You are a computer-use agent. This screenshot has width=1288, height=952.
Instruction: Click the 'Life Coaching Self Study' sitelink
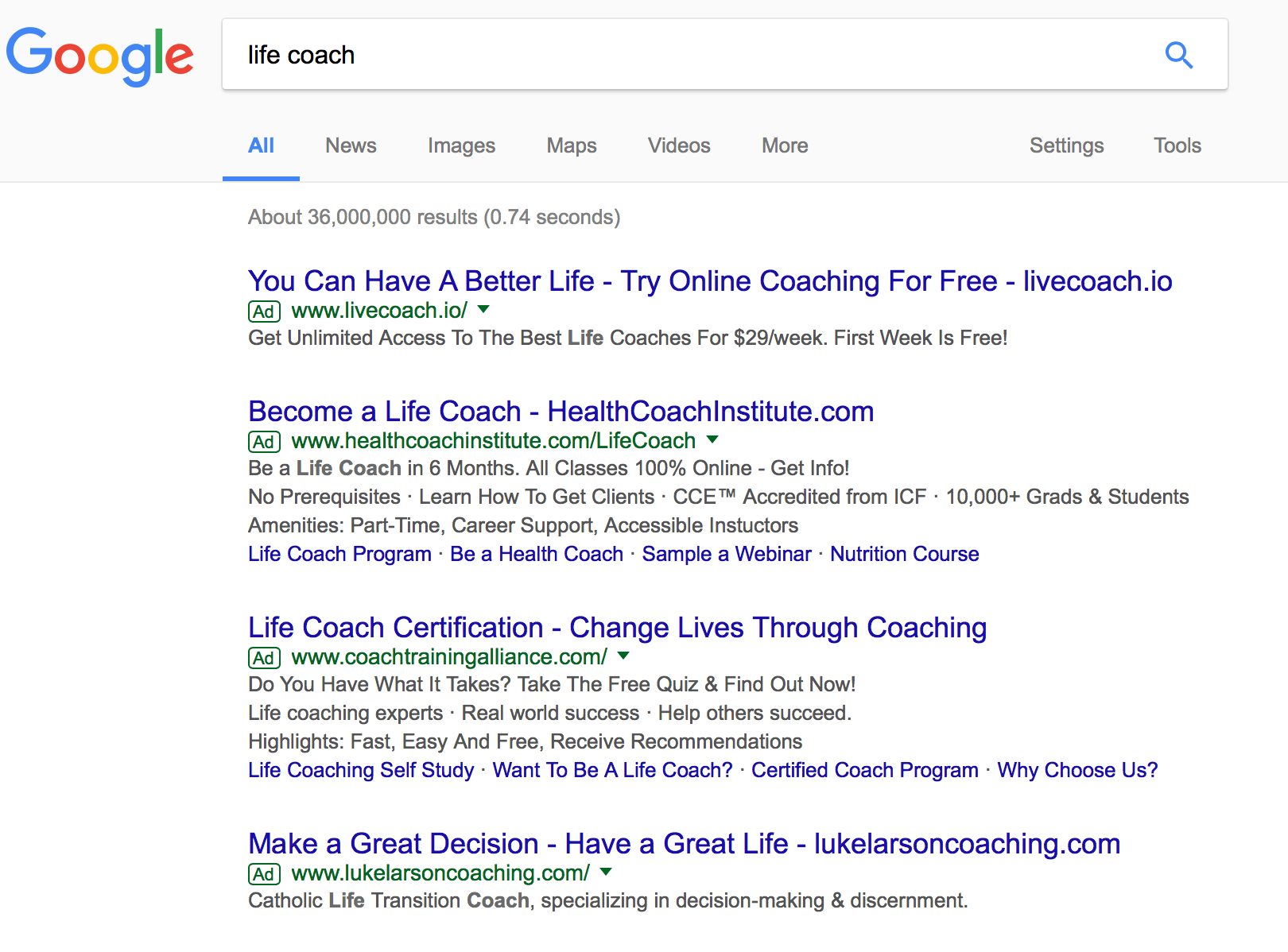(361, 770)
